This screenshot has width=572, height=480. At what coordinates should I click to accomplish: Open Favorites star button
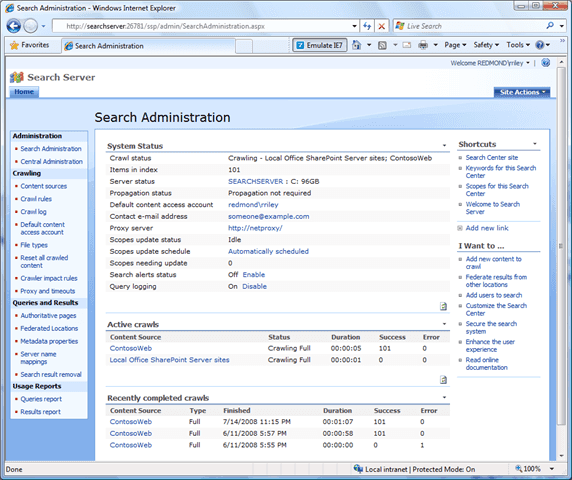click(x=30, y=45)
